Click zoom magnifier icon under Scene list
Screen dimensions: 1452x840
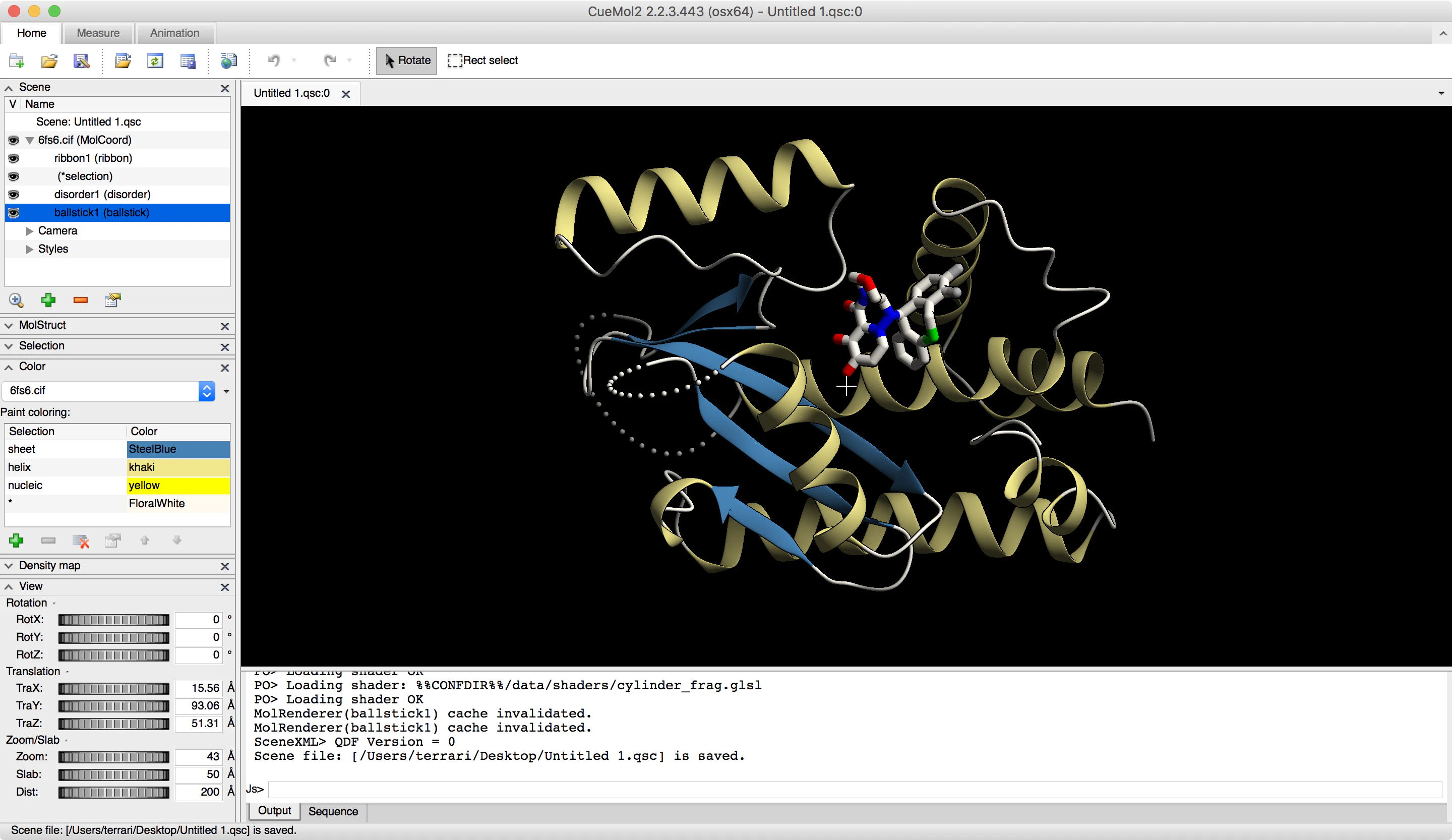click(16, 299)
